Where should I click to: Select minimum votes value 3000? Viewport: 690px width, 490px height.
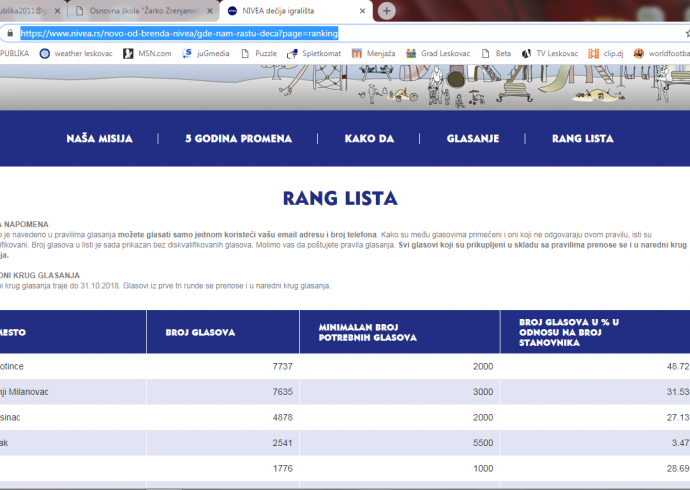pos(483,392)
